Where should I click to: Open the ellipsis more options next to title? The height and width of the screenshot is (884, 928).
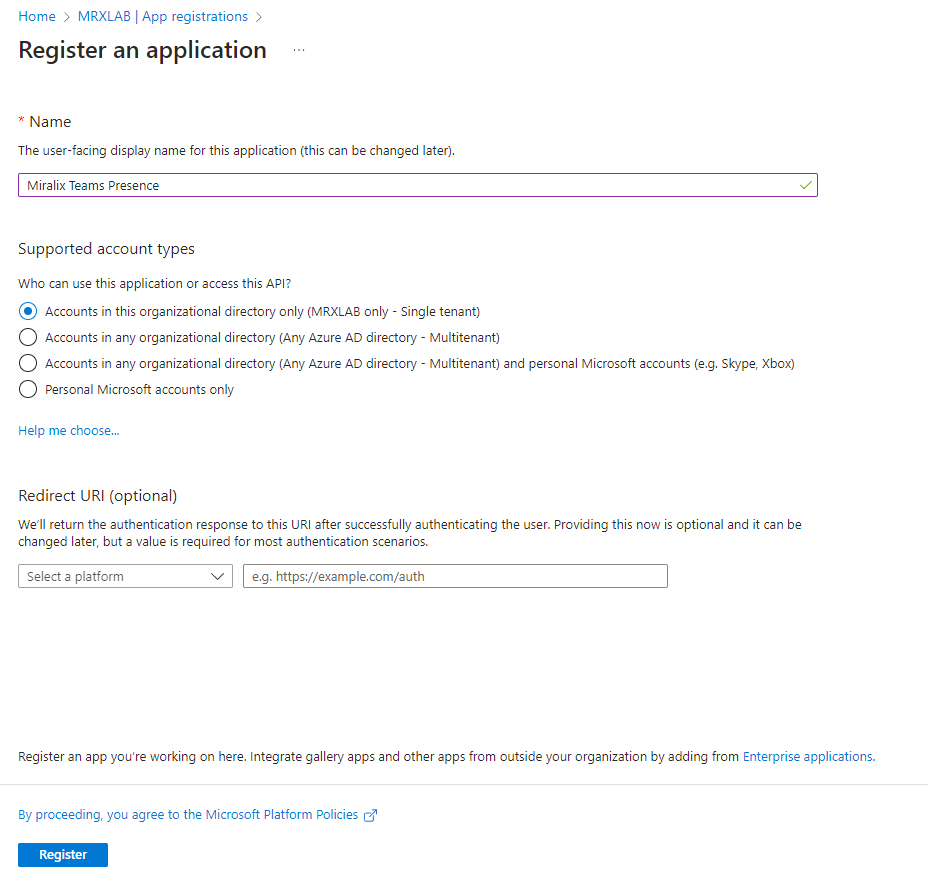[x=299, y=50]
